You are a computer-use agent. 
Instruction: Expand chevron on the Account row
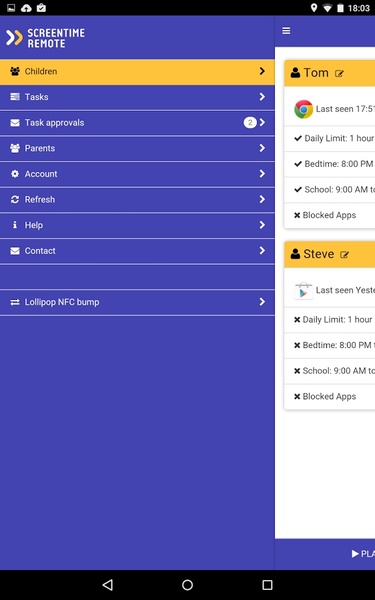262,174
